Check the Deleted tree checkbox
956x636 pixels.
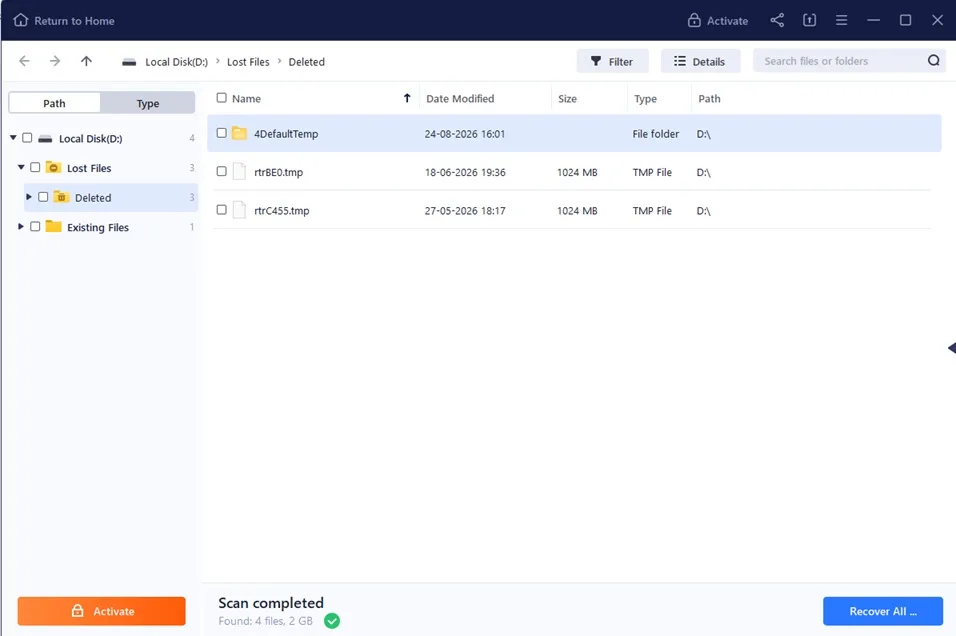[x=43, y=197]
